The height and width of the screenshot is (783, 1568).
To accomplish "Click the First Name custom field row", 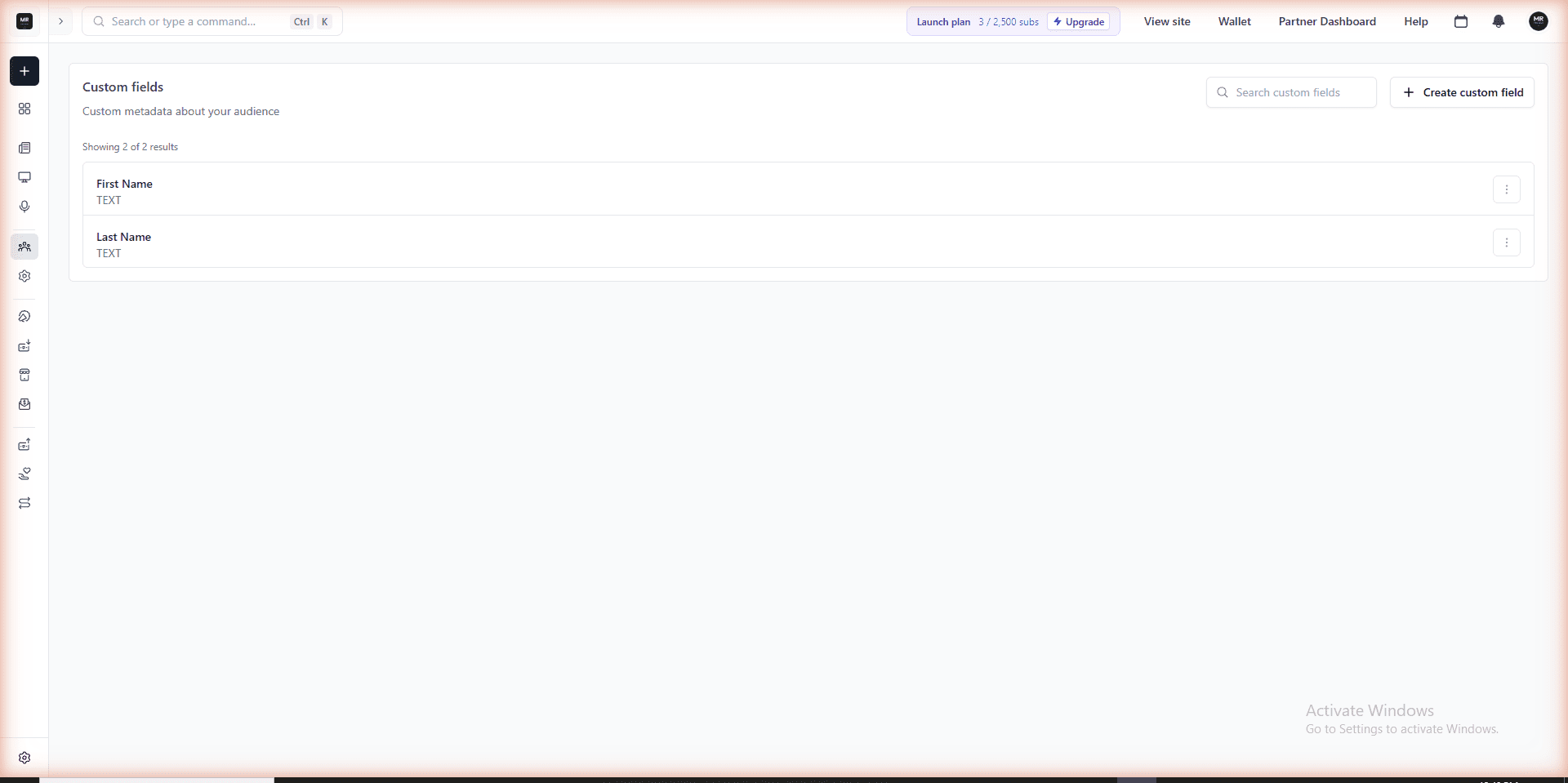I will point(808,189).
